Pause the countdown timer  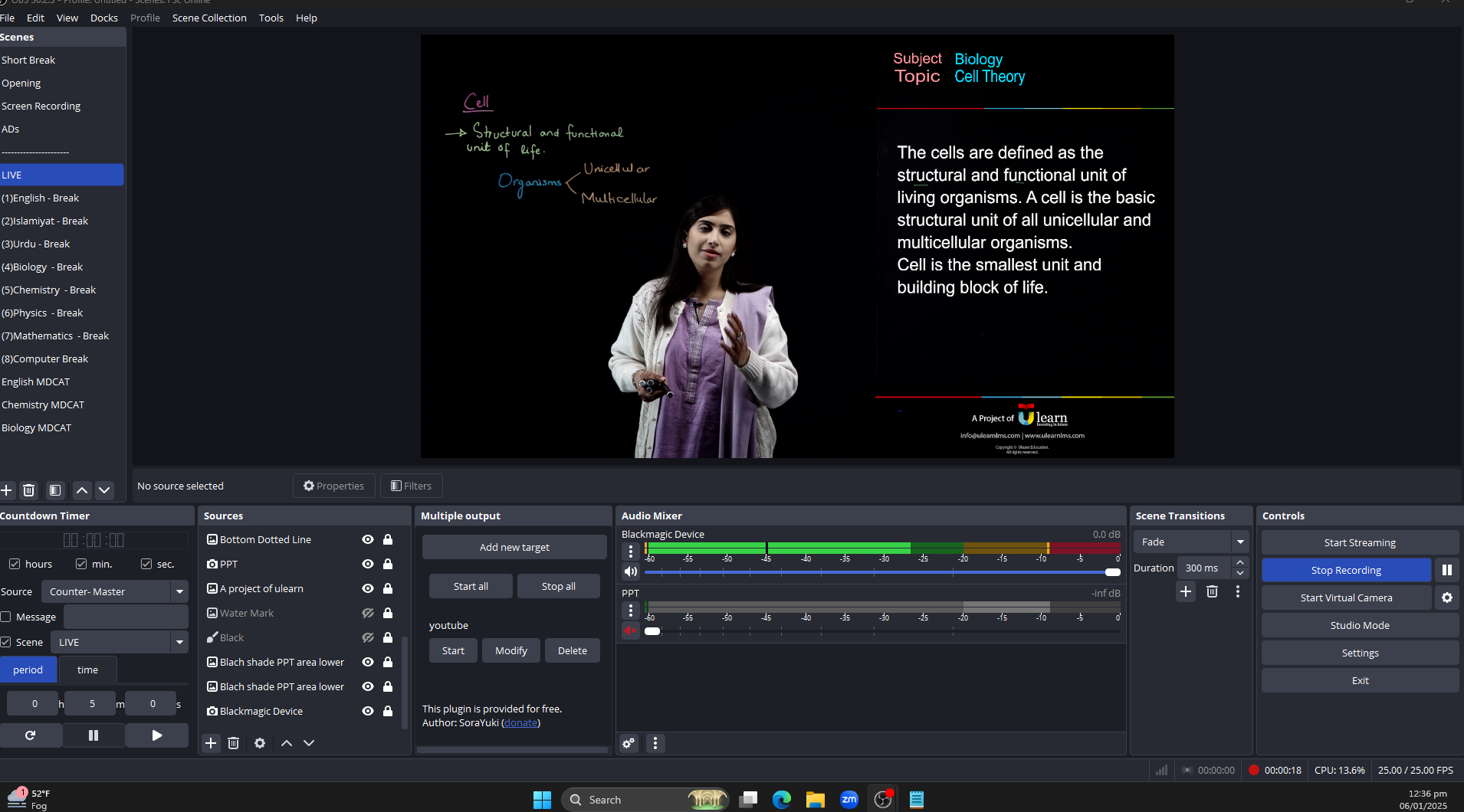pos(94,735)
